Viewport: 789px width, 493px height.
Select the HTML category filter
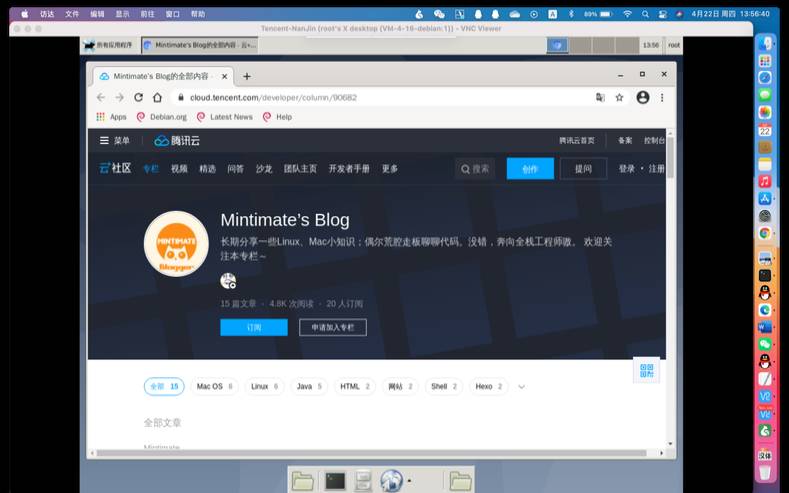click(355, 386)
